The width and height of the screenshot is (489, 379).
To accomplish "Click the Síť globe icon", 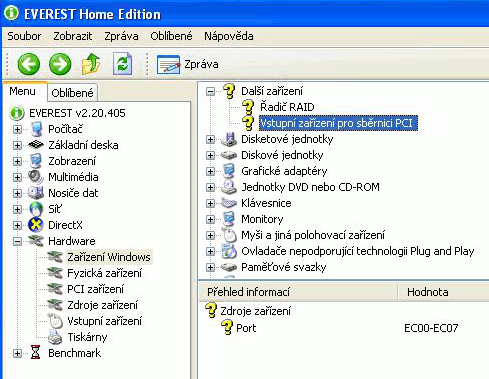I will point(36,209).
